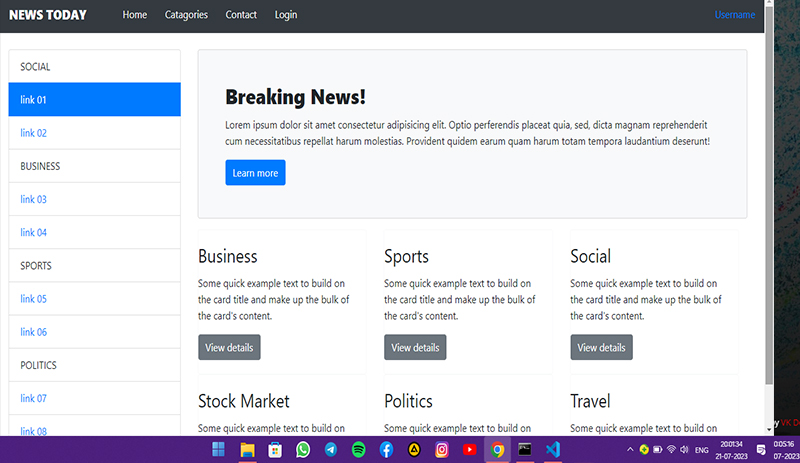Launch YouTube from the taskbar
The height and width of the screenshot is (463, 800).
coord(469,450)
